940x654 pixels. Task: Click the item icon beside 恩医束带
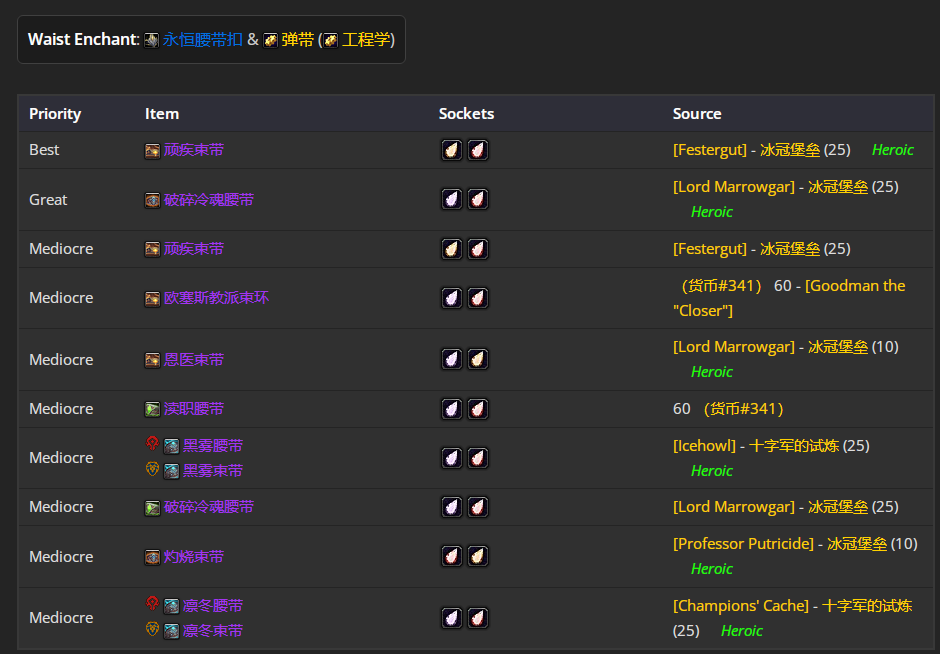[x=152, y=360]
